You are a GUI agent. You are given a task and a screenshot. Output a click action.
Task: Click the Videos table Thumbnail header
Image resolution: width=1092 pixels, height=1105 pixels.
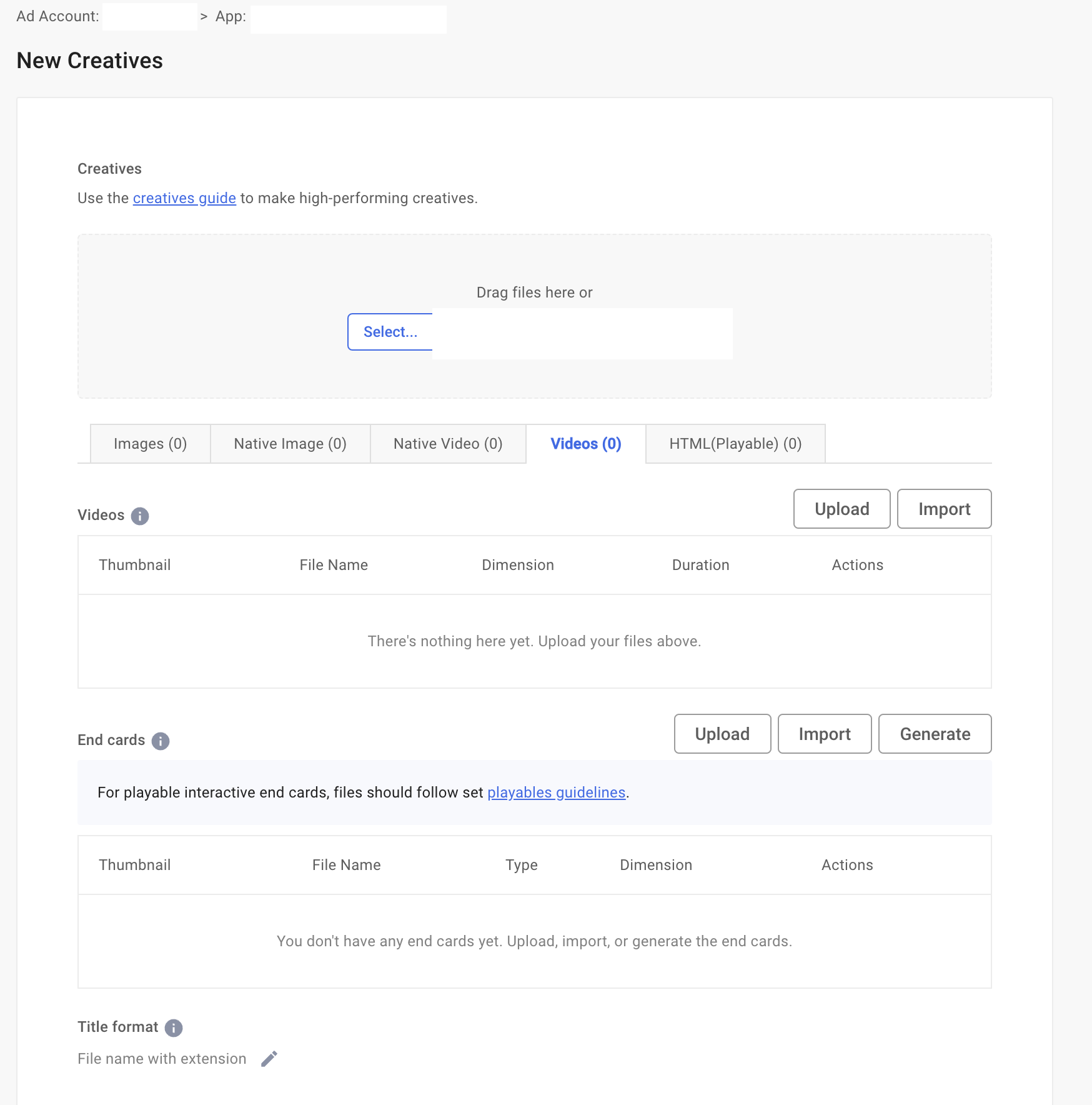tap(135, 565)
